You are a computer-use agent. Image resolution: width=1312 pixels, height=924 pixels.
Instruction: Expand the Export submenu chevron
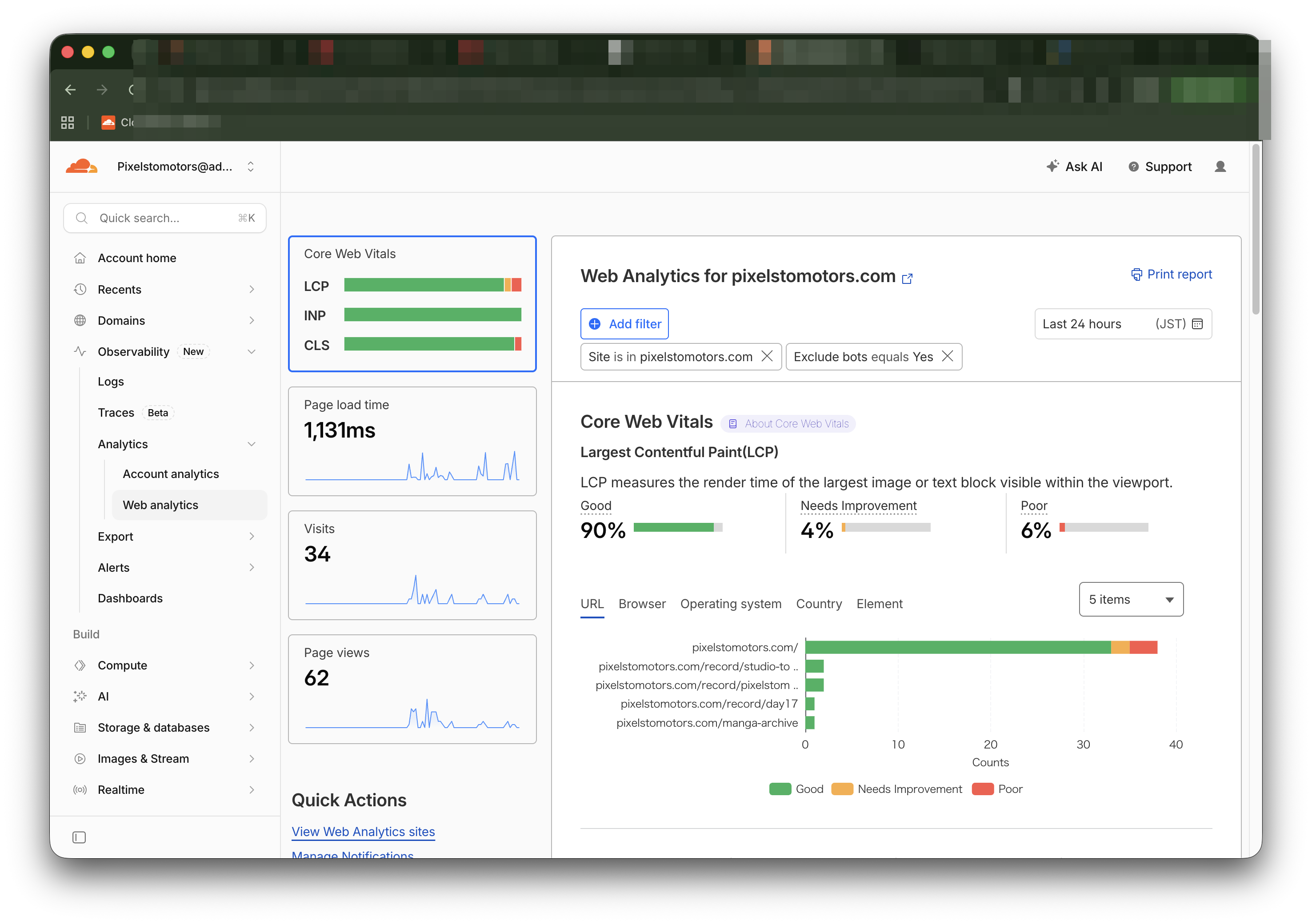click(x=252, y=536)
